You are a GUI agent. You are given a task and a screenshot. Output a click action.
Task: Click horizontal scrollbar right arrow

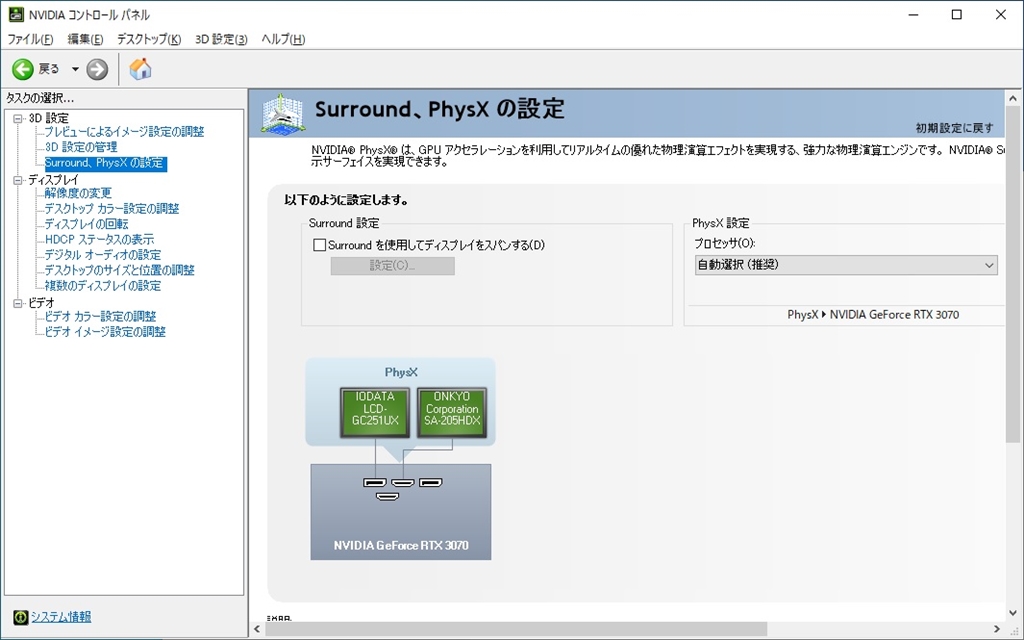point(997,629)
